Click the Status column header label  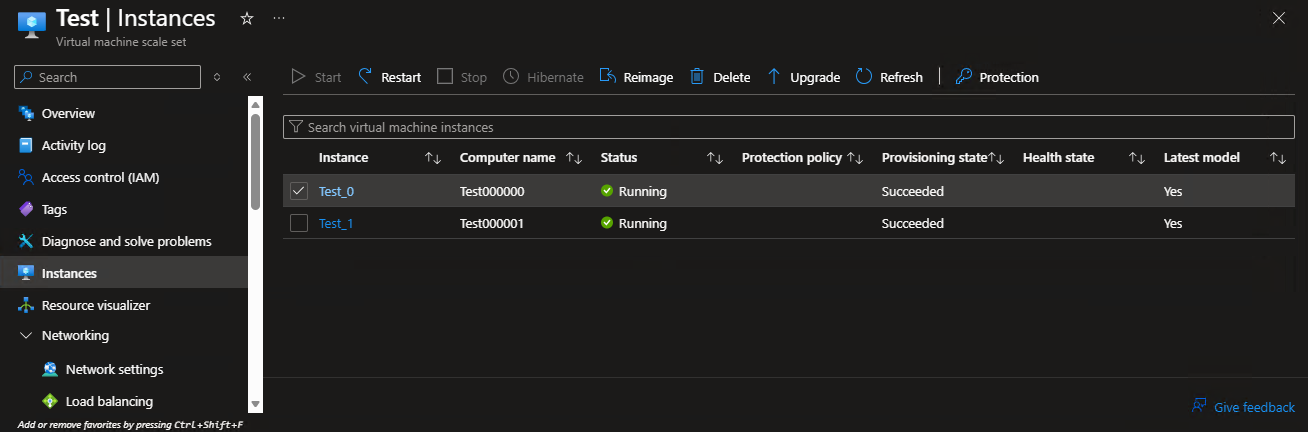tap(619, 158)
